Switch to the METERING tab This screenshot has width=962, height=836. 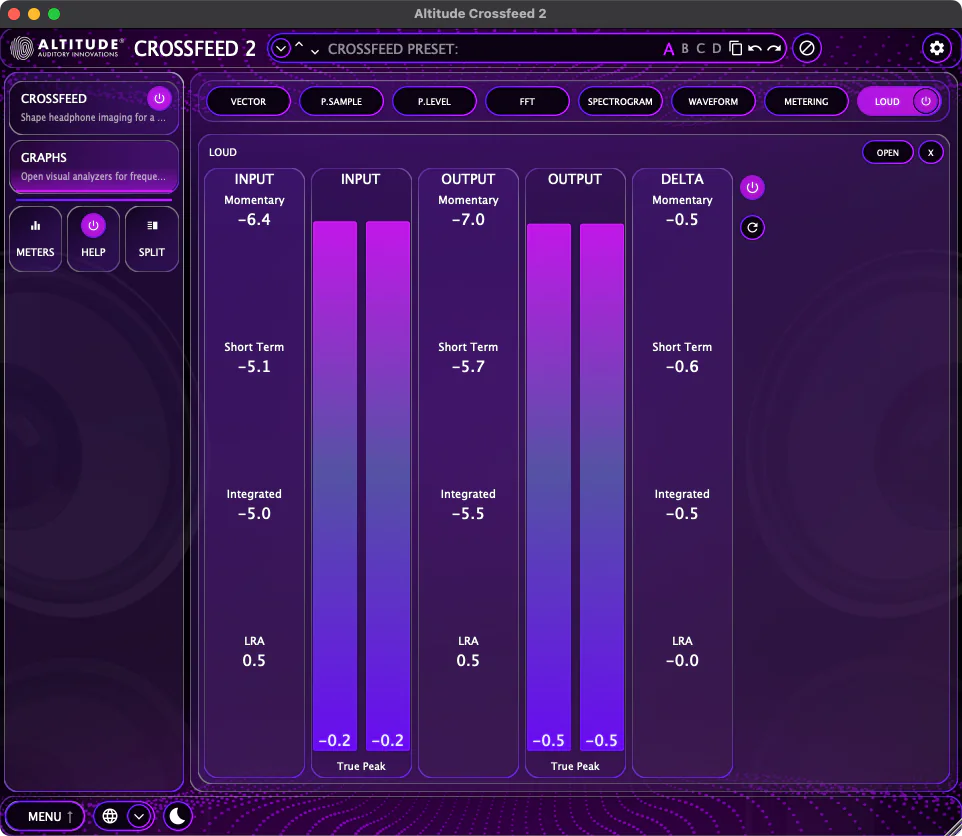[x=806, y=101]
